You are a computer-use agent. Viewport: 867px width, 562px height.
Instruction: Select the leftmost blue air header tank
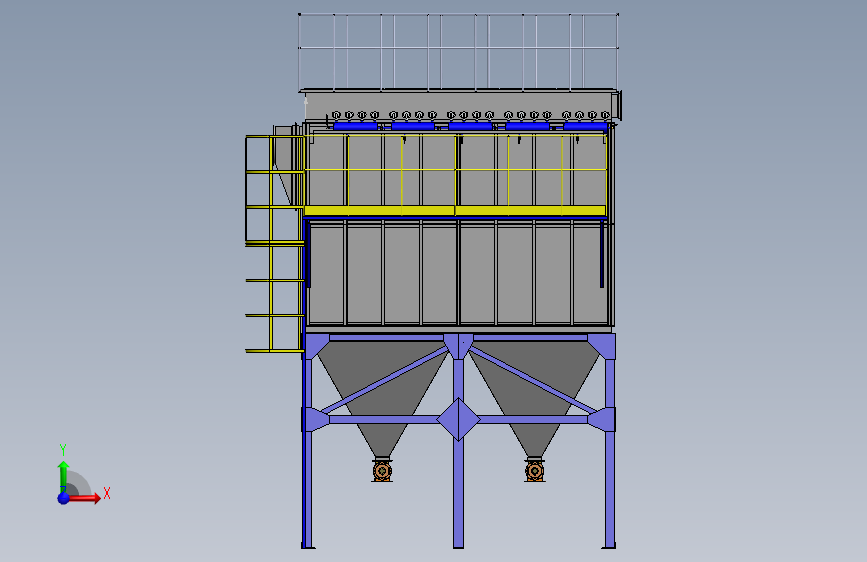point(356,127)
